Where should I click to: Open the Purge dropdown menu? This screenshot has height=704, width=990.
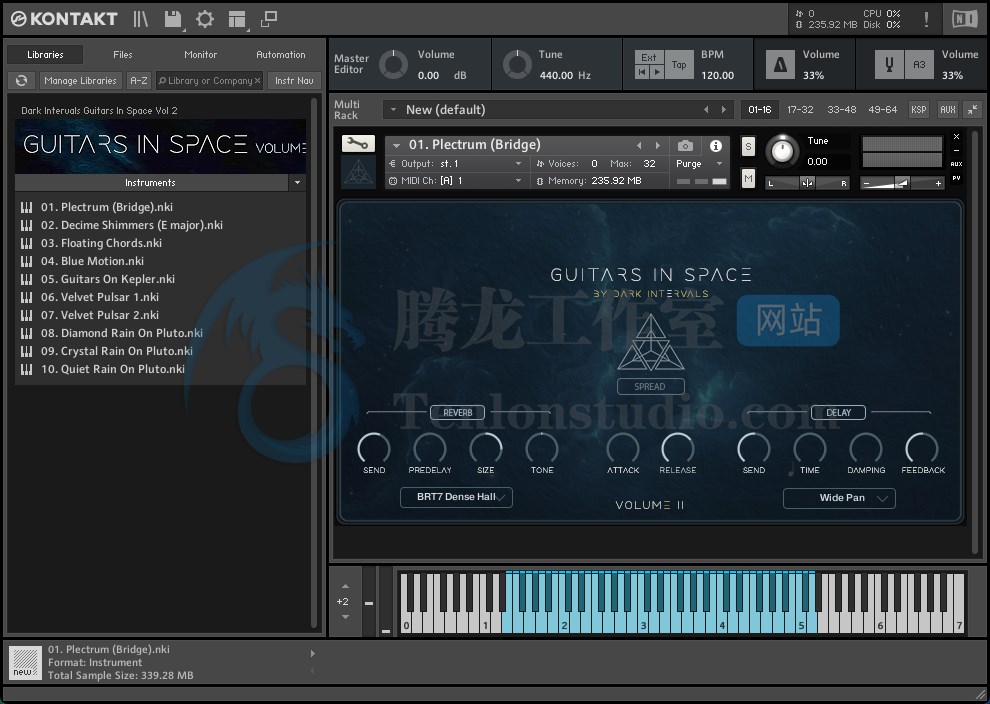point(699,164)
